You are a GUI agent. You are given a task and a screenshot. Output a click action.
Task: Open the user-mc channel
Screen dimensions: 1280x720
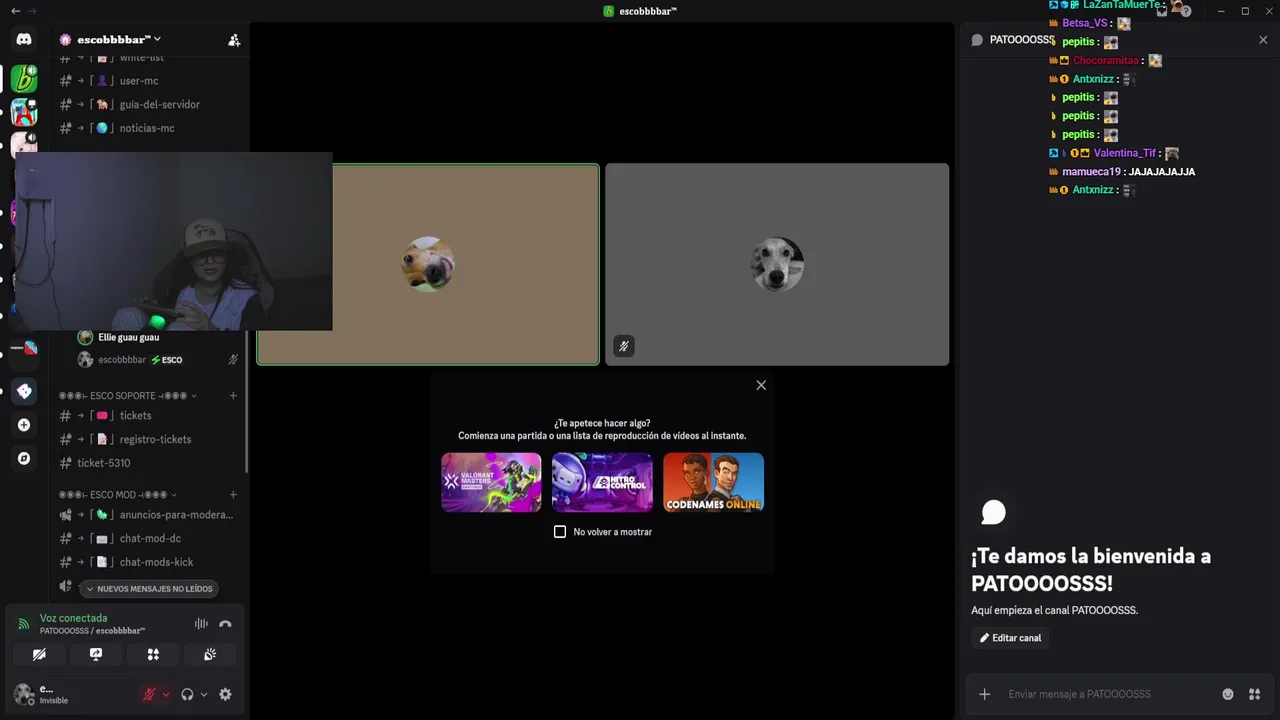click(x=148, y=81)
